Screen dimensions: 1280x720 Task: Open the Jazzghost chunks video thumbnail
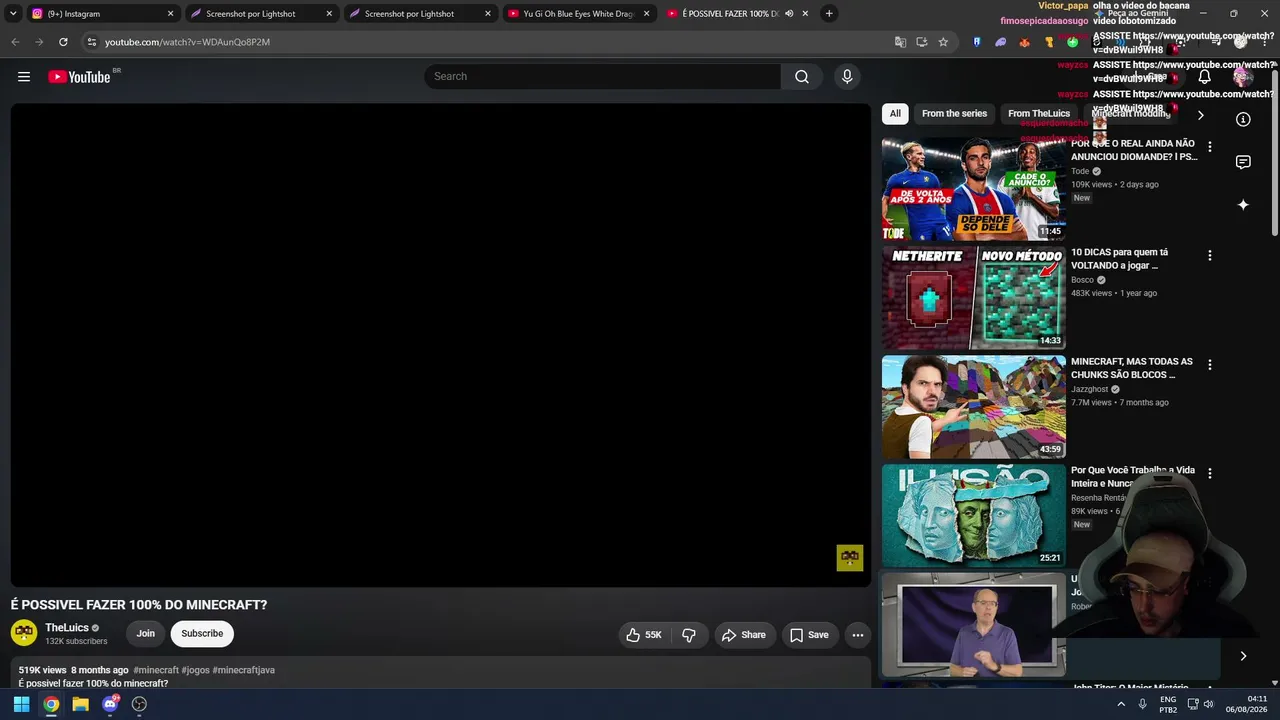tap(974, 407)
